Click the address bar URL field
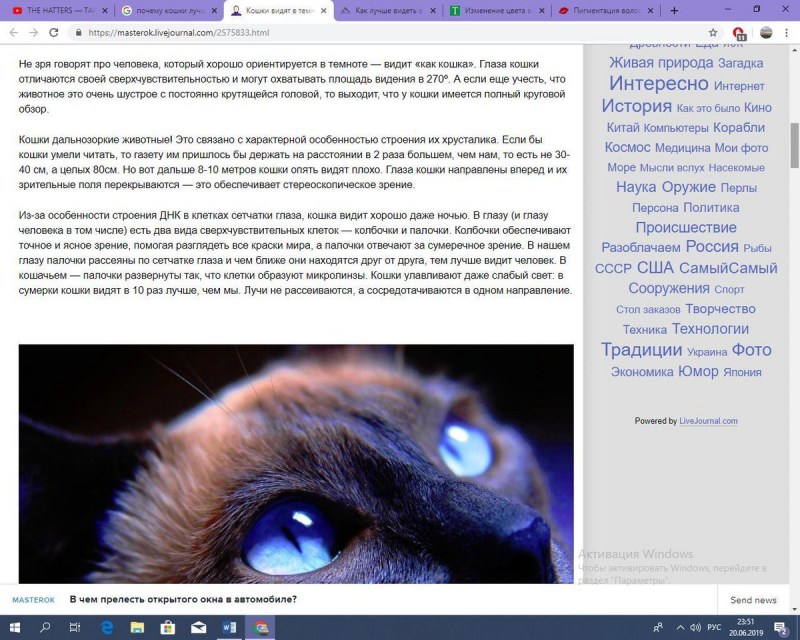Screen dimensions: 800x640 coord(388,33)
